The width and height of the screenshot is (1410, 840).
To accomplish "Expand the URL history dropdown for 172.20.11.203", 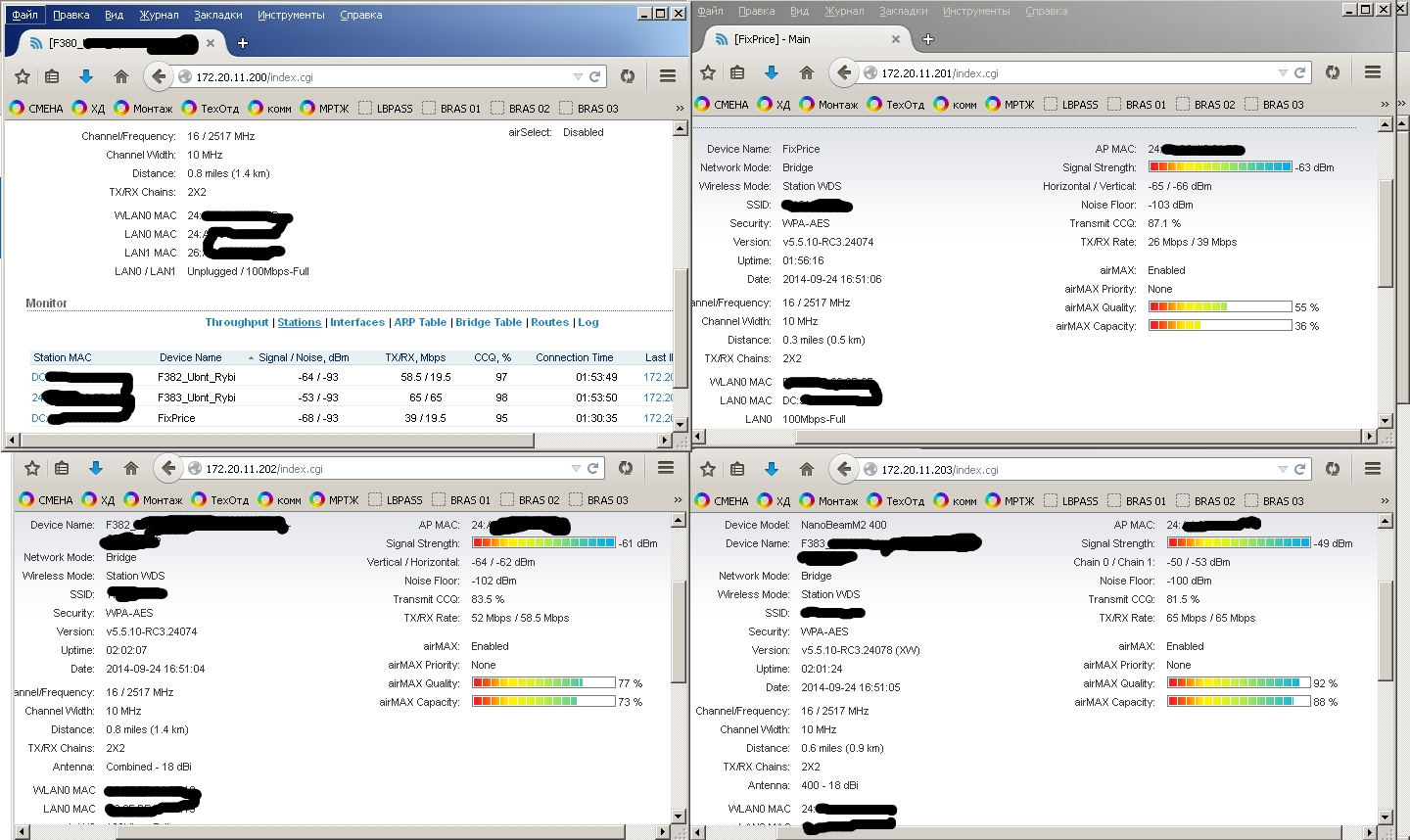I will click(x=1283, y=469).
